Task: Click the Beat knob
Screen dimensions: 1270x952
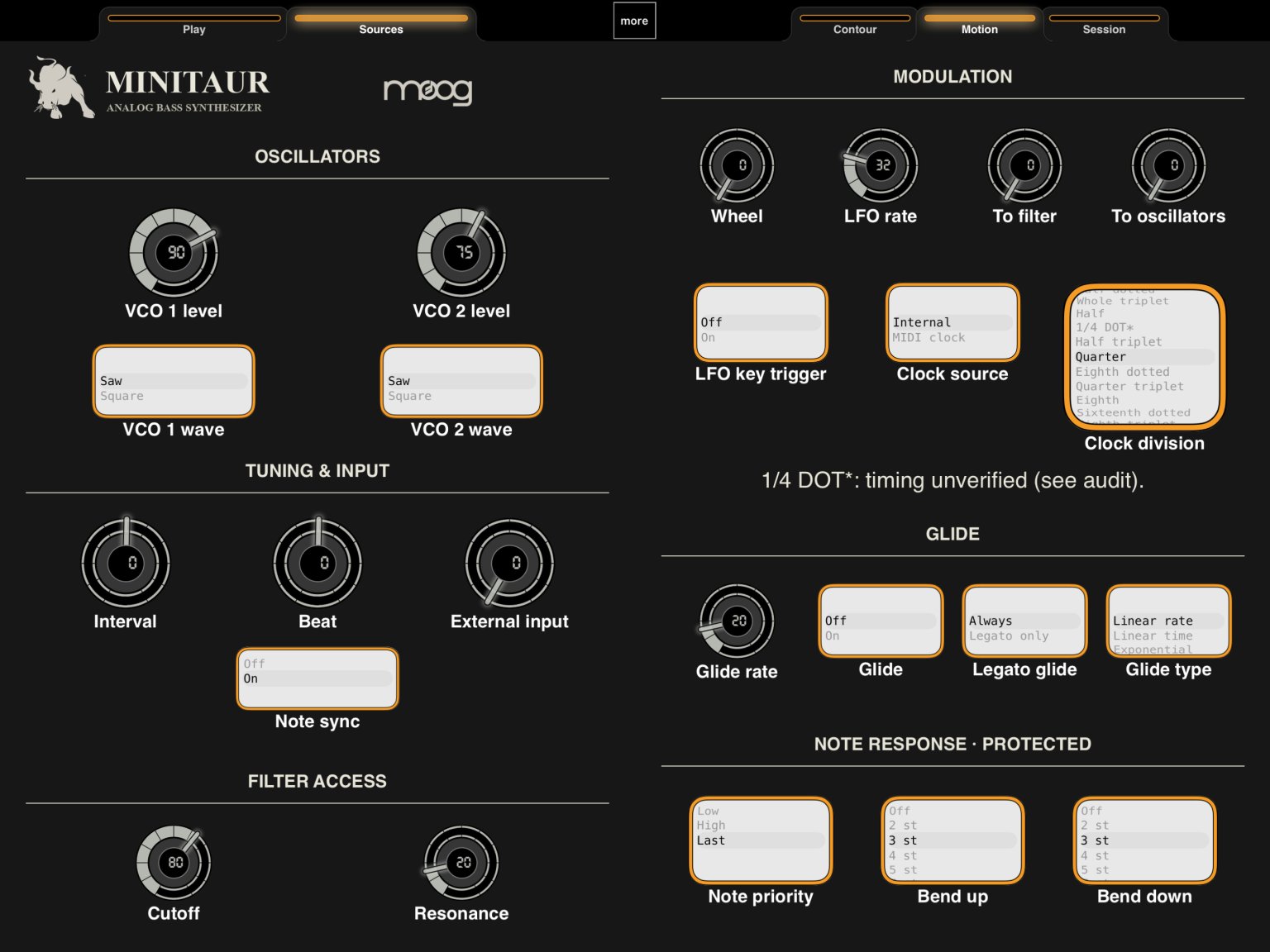Action: [x=317, y=563]
